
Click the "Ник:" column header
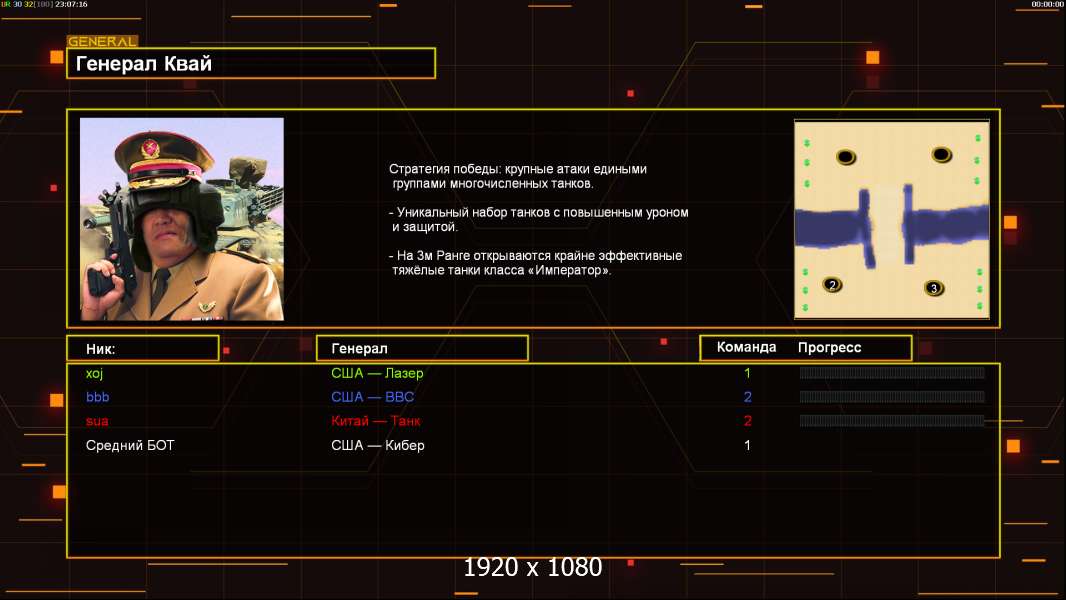coord(143,349)
